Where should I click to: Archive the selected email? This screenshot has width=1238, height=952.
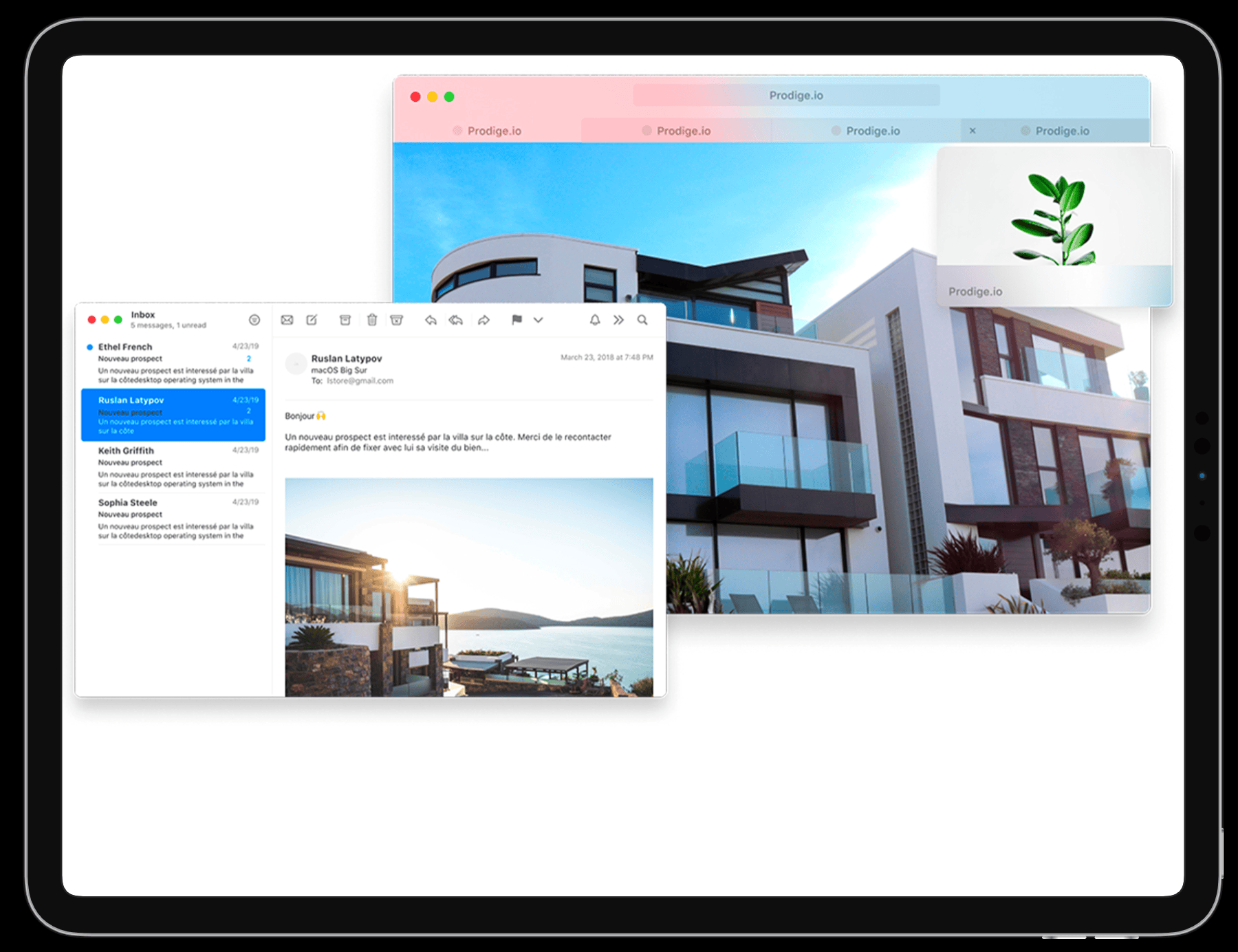(345, 320)
